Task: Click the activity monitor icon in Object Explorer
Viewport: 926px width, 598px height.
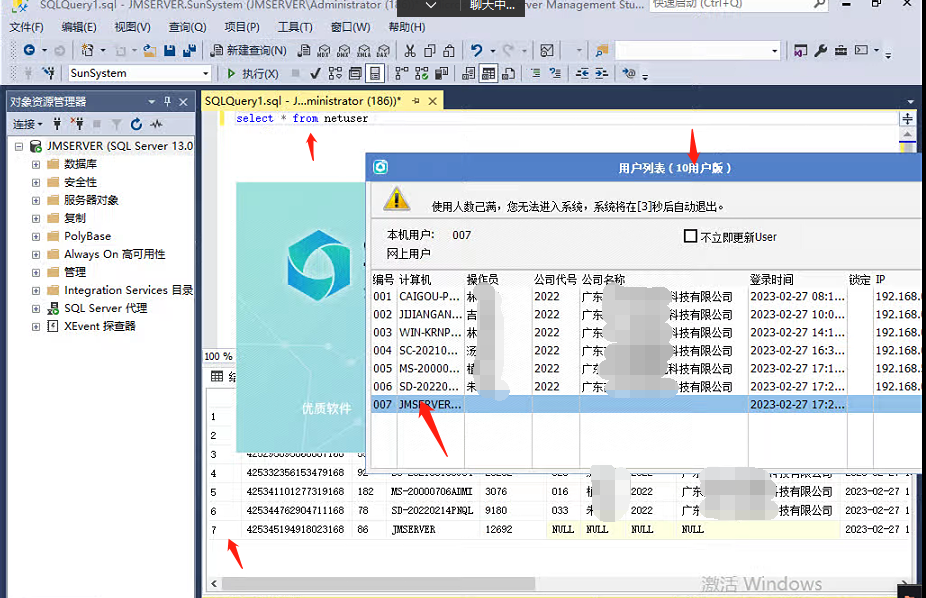Action: pos(156,124)
